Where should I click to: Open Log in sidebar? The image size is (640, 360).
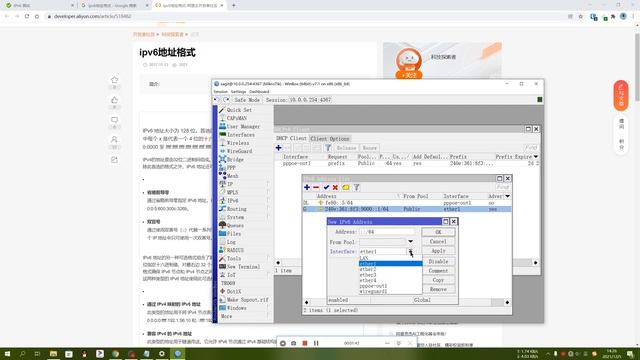click(x=231, y=242)
